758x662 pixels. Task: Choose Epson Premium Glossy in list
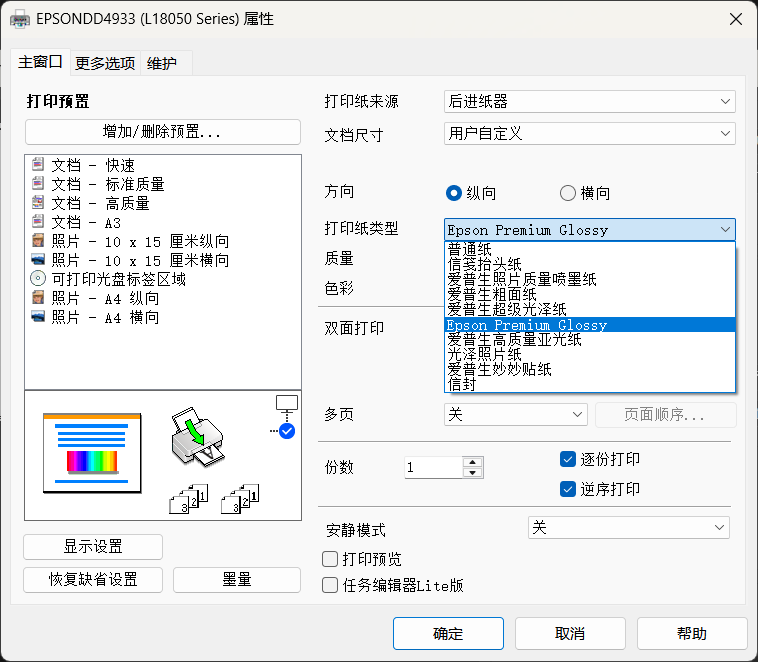[x=590, y=324]
